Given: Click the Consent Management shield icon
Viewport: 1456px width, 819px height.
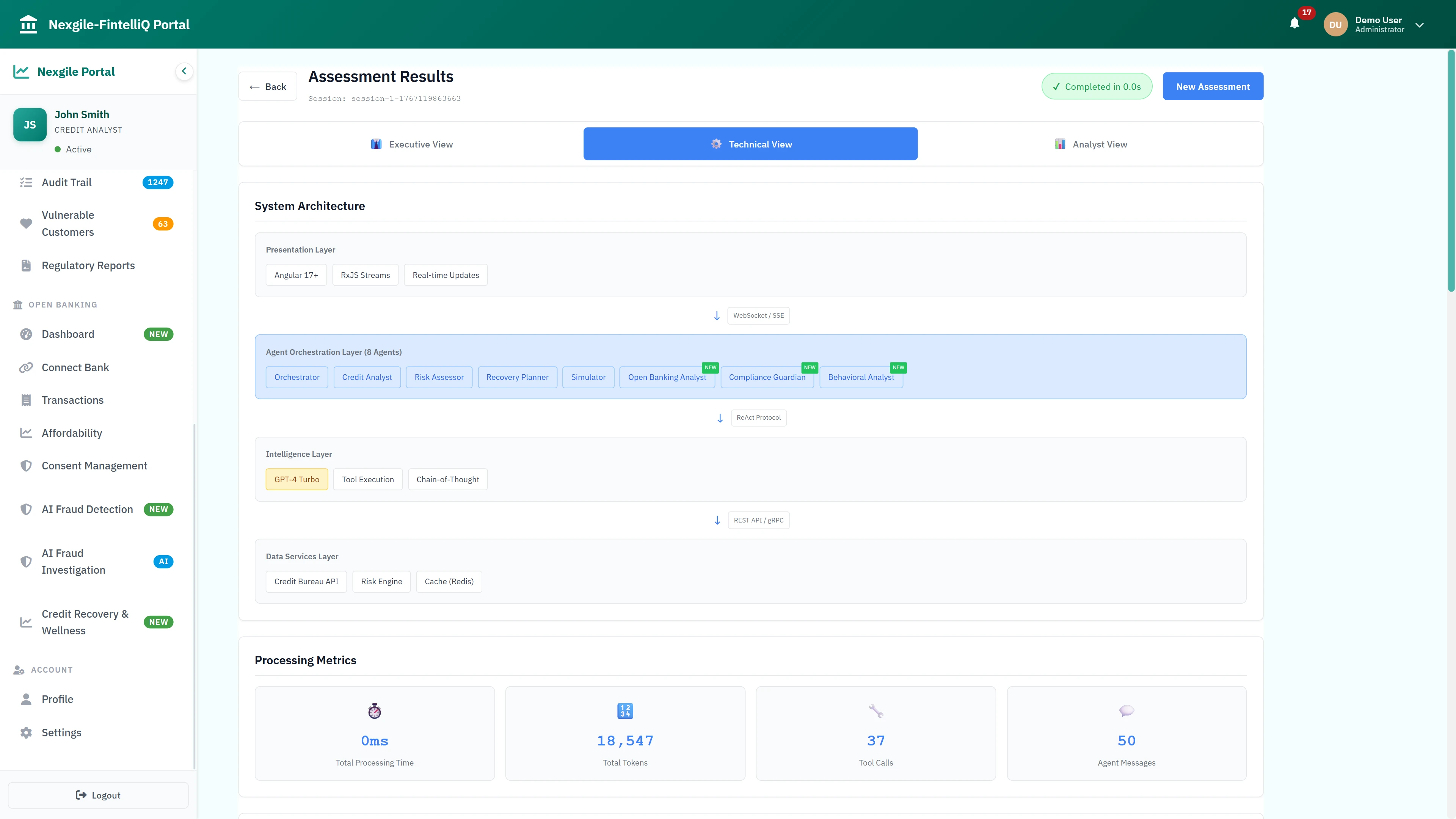Looking at the screenshot, I should 26,466.
